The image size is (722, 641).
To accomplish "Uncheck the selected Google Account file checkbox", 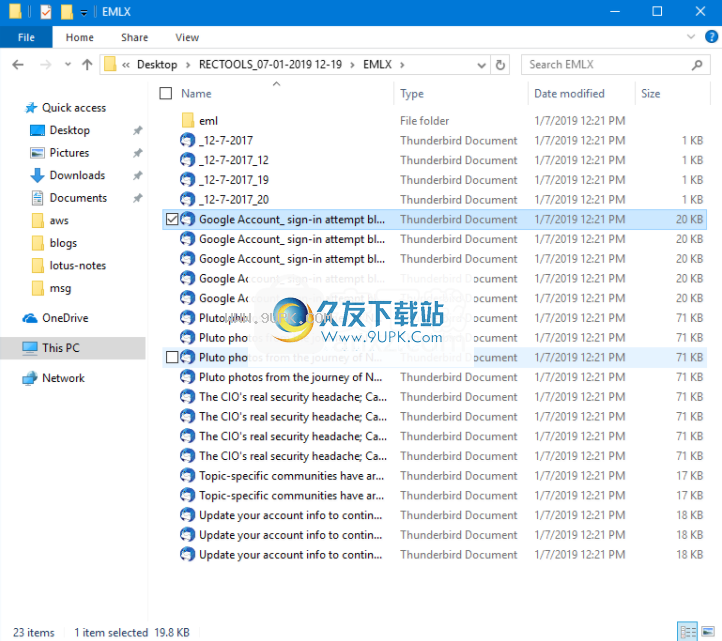I will pos(172,219).
